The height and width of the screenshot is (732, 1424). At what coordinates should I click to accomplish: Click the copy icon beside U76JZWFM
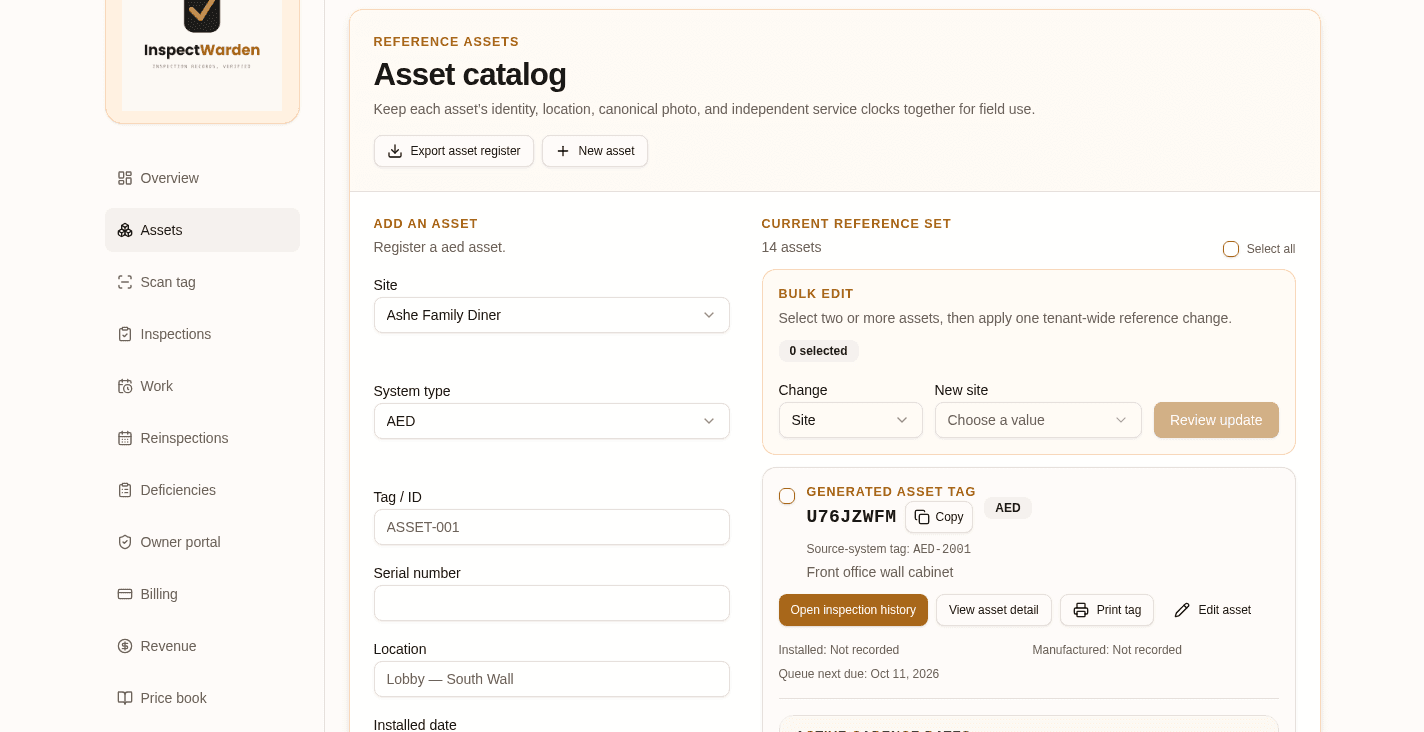922,517
